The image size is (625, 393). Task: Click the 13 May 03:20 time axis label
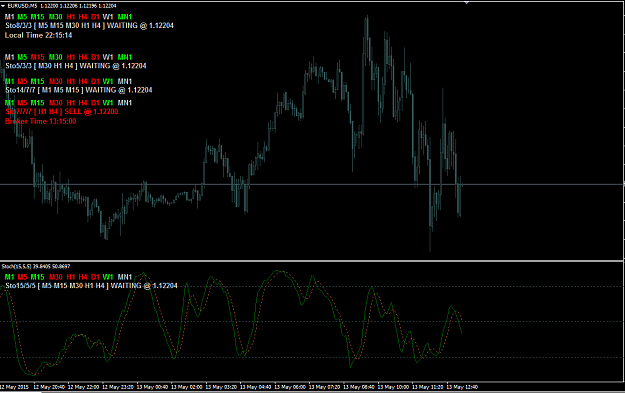coord(221,387)
